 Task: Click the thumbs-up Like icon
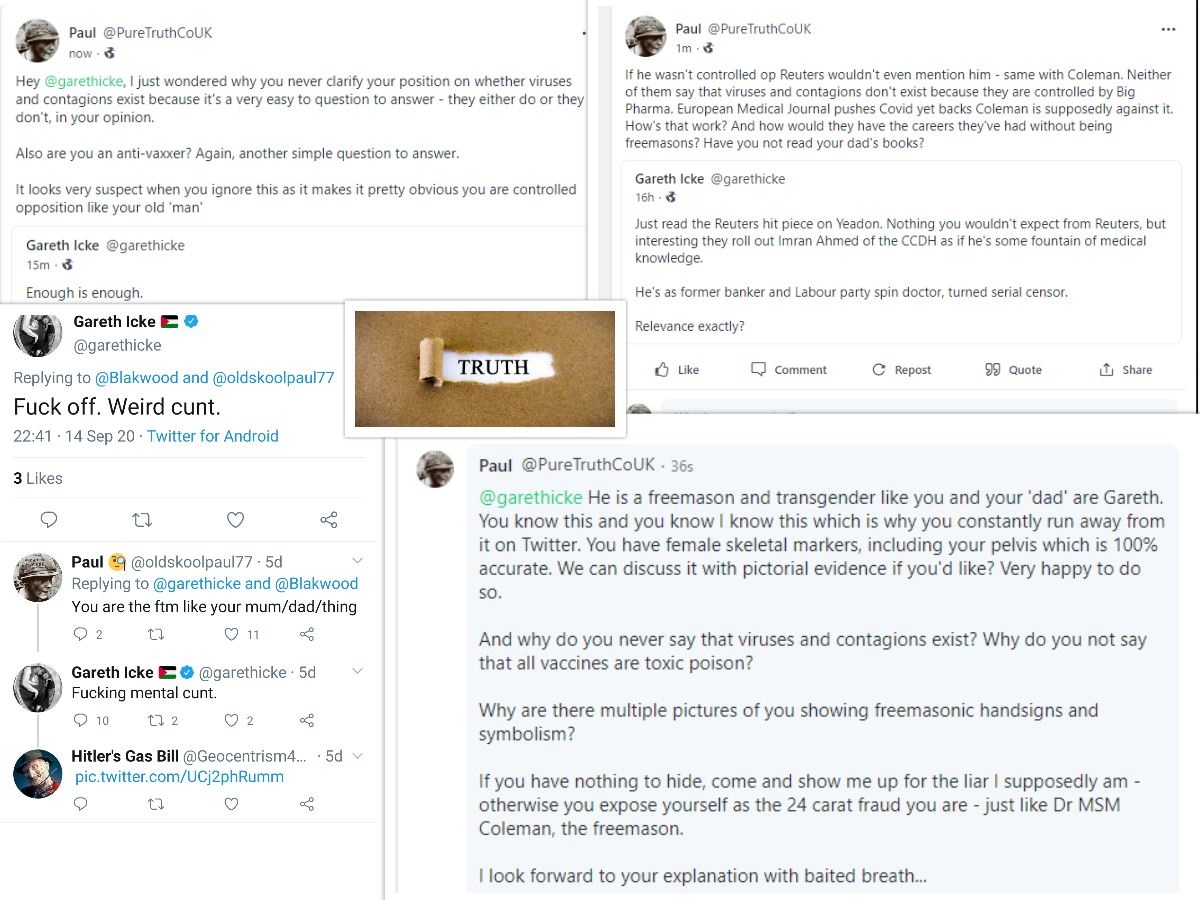coord(662,370)
